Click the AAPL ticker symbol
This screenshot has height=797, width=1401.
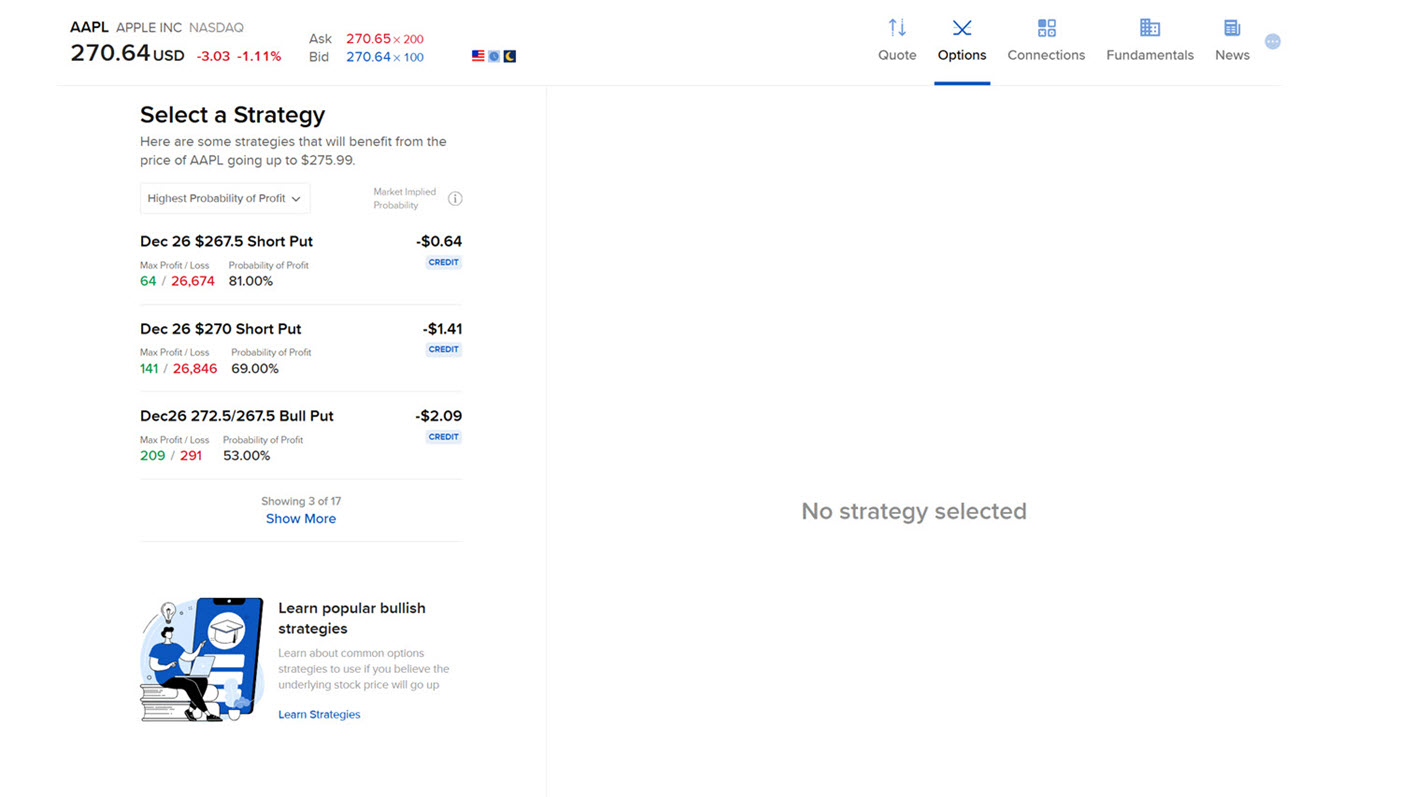point(89,26)
